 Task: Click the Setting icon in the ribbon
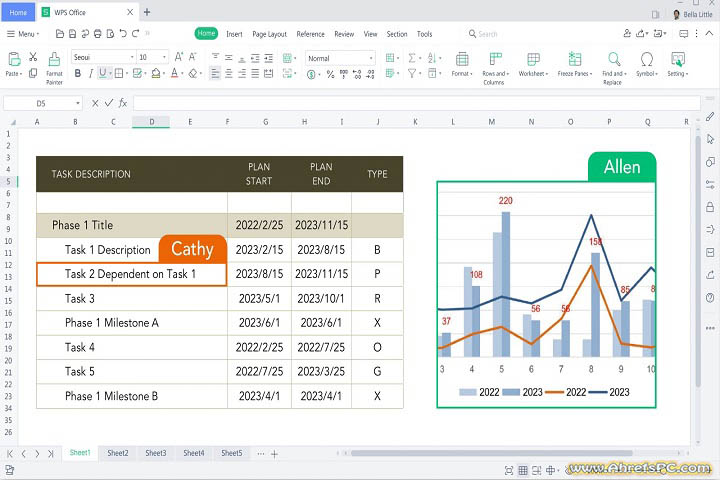pos(678,59)
